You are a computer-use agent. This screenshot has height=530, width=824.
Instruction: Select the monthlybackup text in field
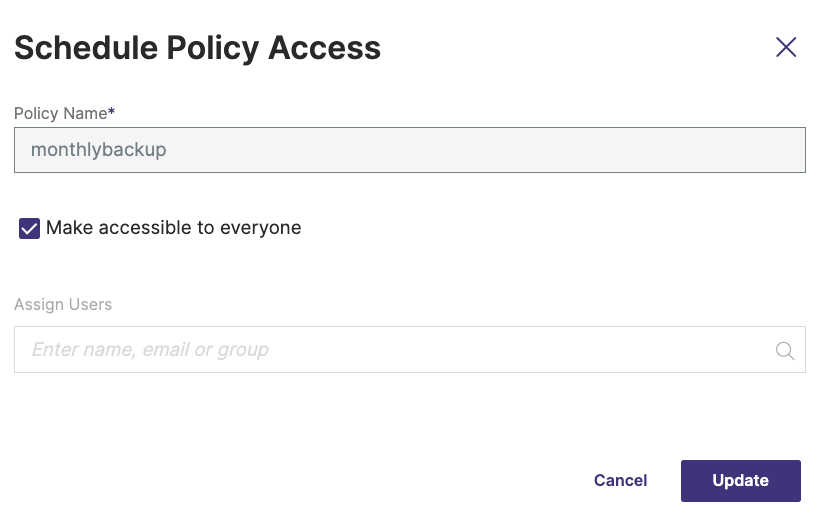tap(98, 150)
